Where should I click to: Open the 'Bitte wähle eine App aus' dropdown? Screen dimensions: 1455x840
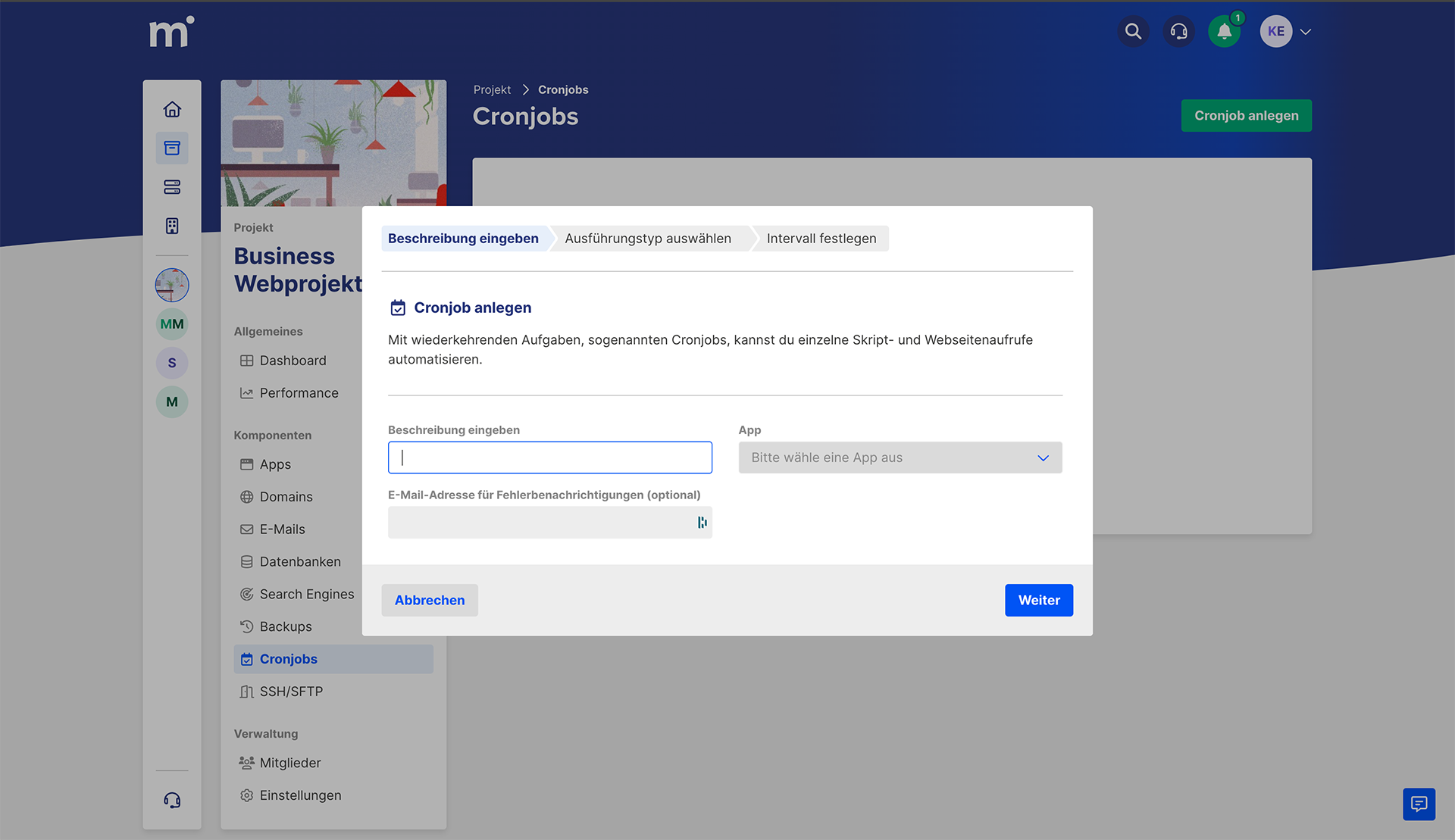pyautogui.click(x=900, y=457)
